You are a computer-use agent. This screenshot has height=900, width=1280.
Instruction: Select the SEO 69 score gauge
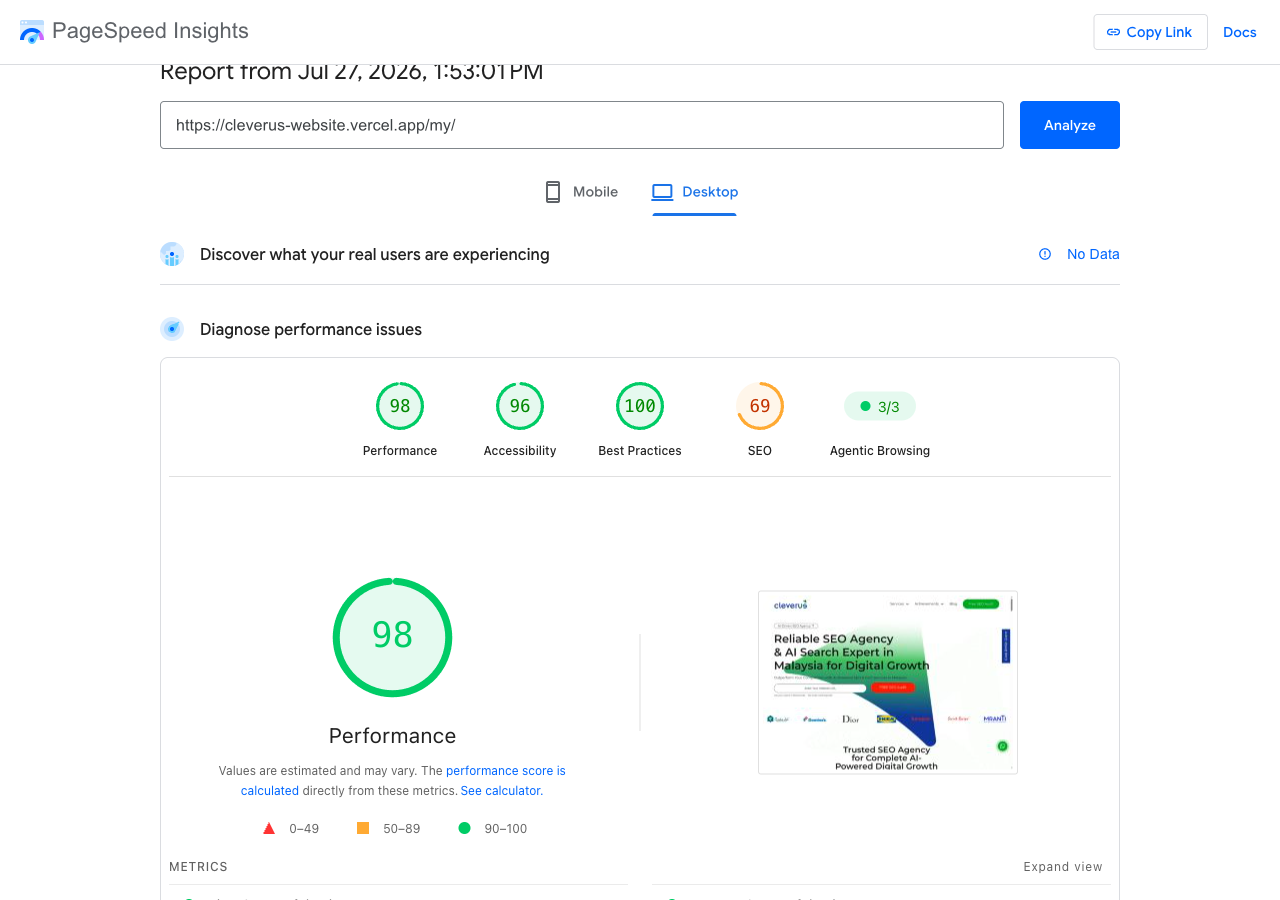coord(760,406)
